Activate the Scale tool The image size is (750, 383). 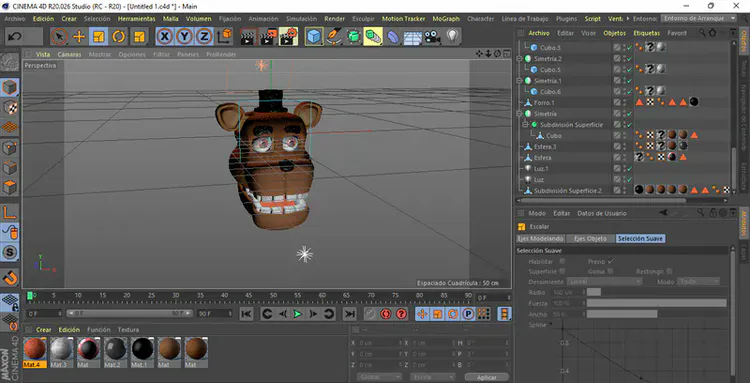pyautogui.click(x=99, y=36)
